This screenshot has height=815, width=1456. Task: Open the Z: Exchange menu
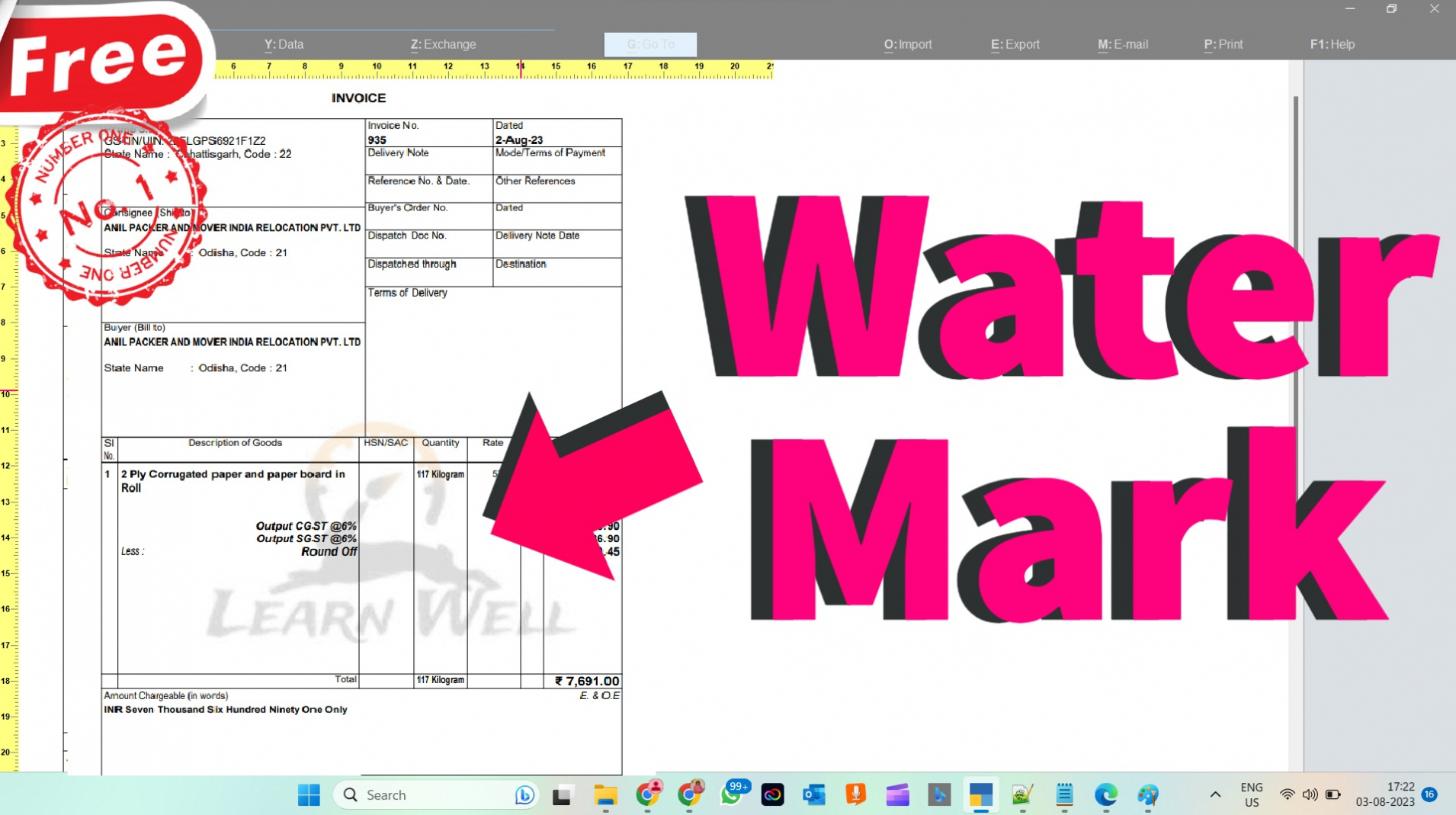[443, 44]
